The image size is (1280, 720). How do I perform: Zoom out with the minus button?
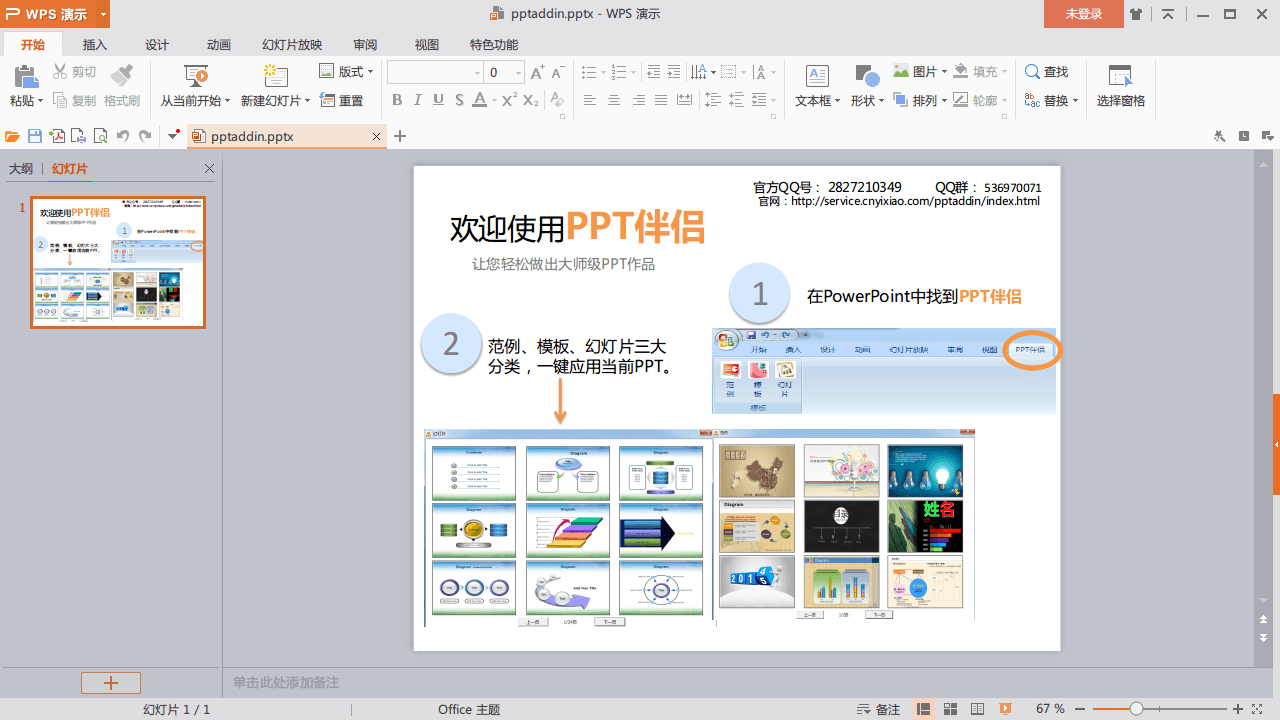[x=1081, y=709]
